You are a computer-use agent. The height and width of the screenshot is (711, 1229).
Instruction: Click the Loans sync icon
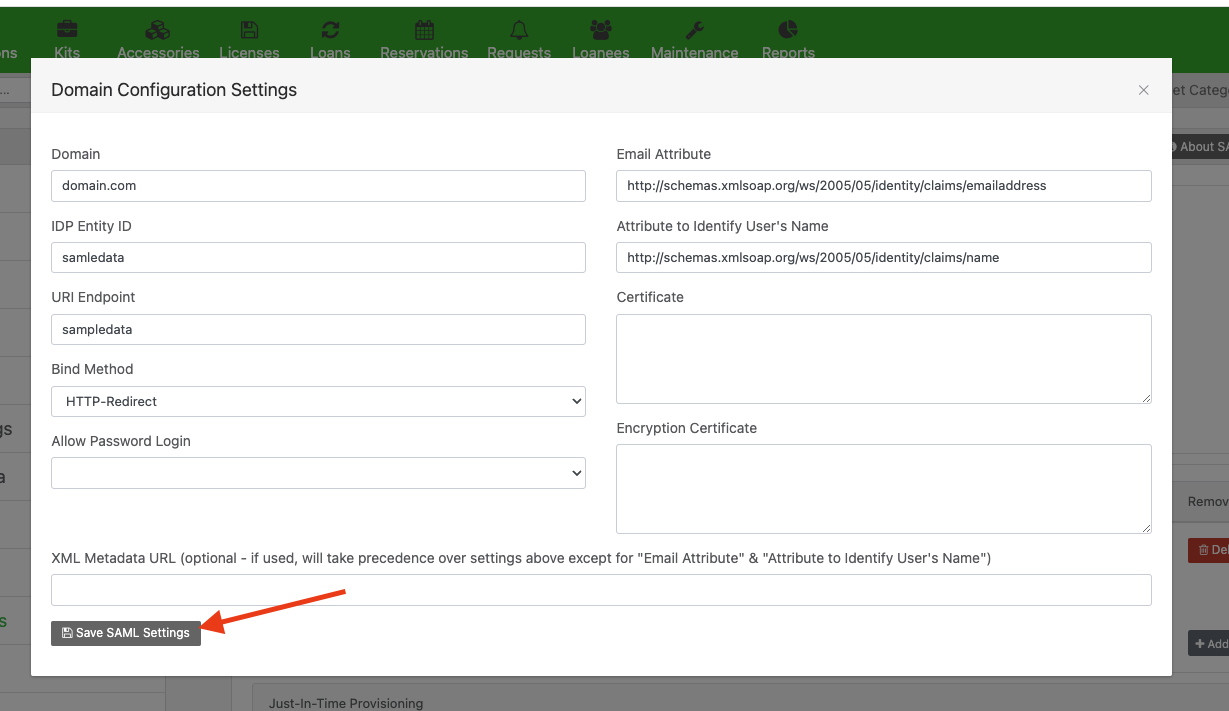tap(330, 29)
